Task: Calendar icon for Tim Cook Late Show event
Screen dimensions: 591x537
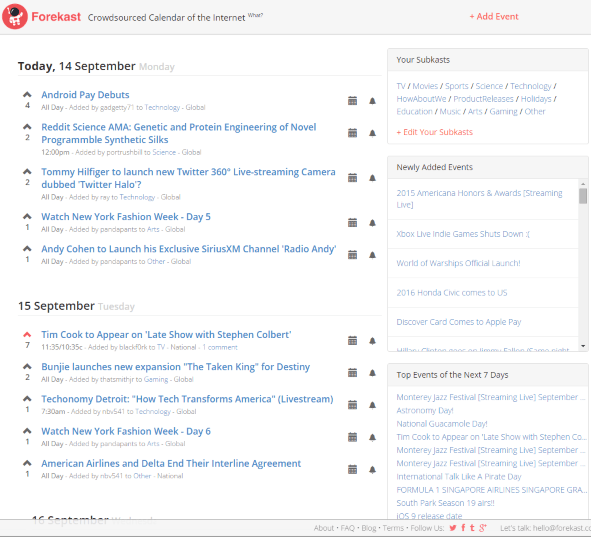Action: (352, 341)
